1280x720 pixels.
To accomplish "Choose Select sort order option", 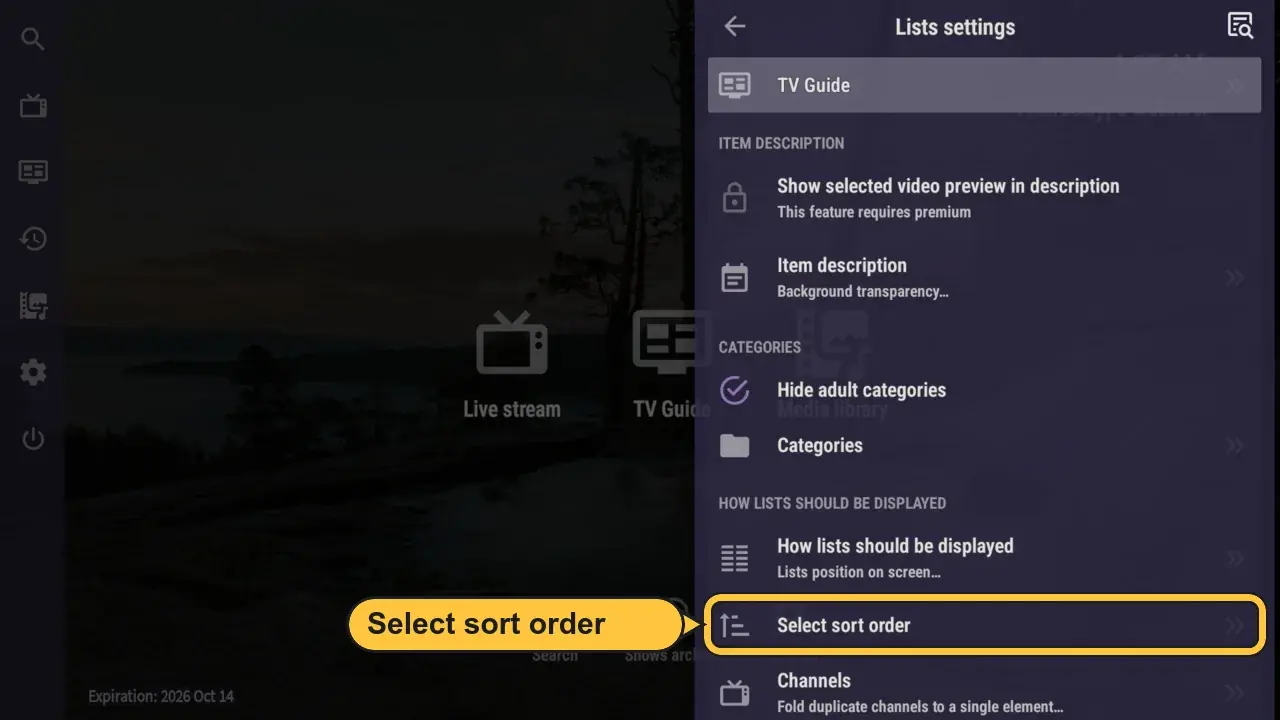I will [985, 626].
